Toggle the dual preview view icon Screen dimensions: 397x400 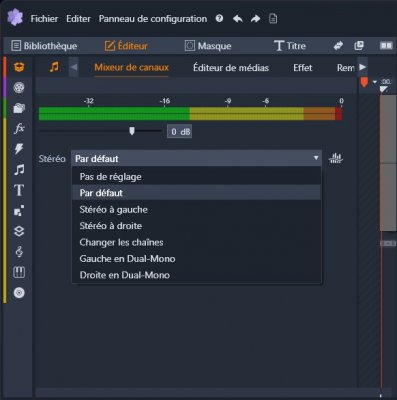tap(386, 46)
